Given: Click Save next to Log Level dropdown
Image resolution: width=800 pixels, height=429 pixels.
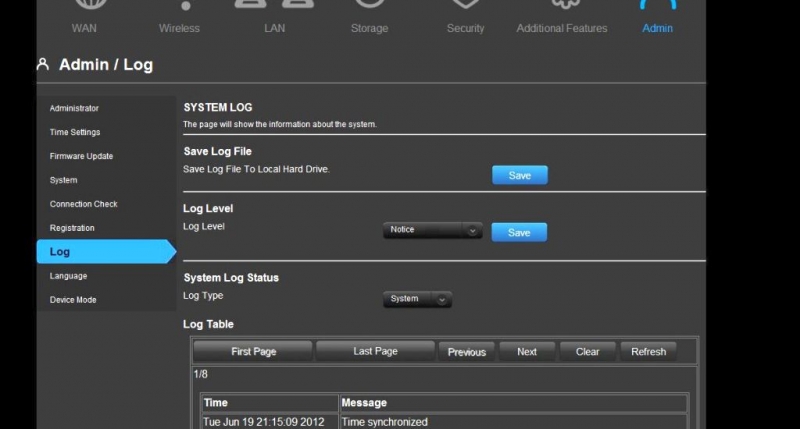Looking at the screenshot, I should 519,232.
